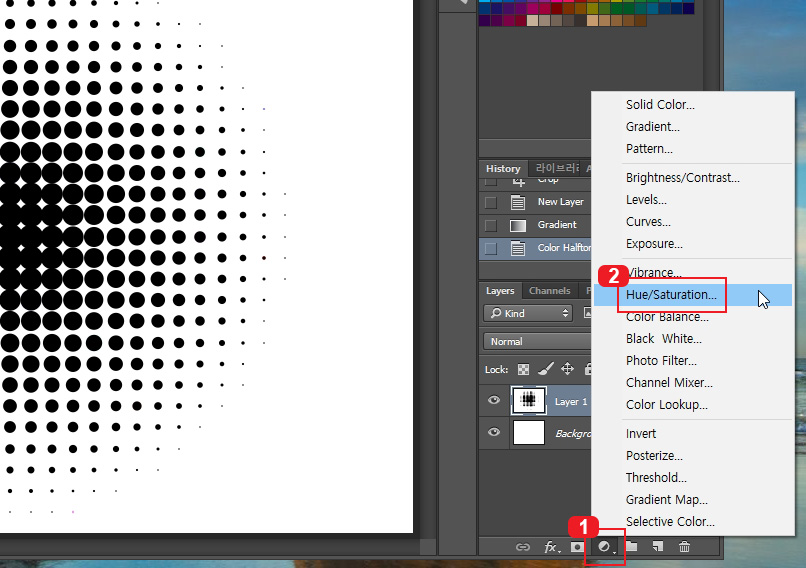
Task: Select Exposure... adjustment
Action: point(654,244)
